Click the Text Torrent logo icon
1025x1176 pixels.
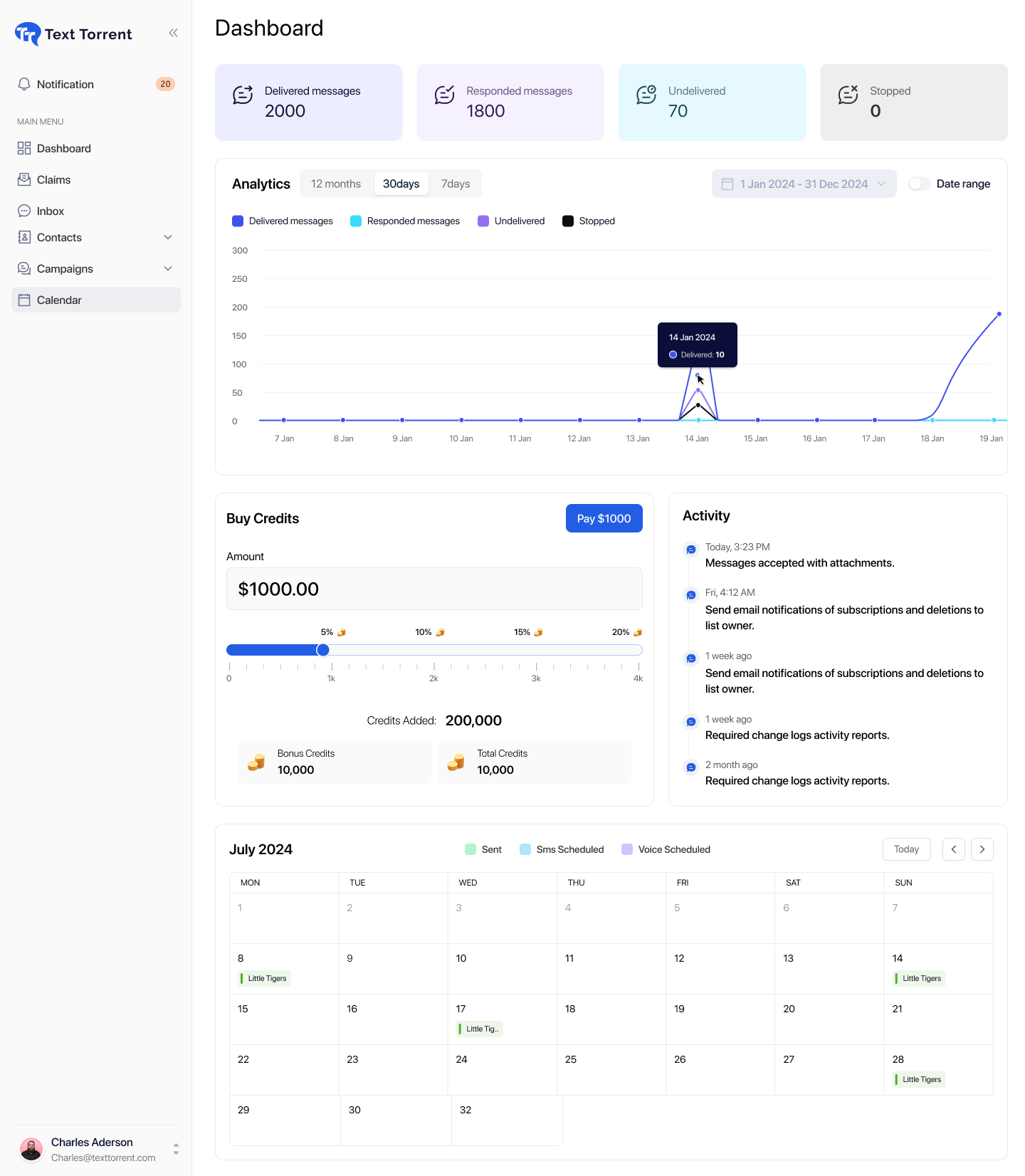28,33
